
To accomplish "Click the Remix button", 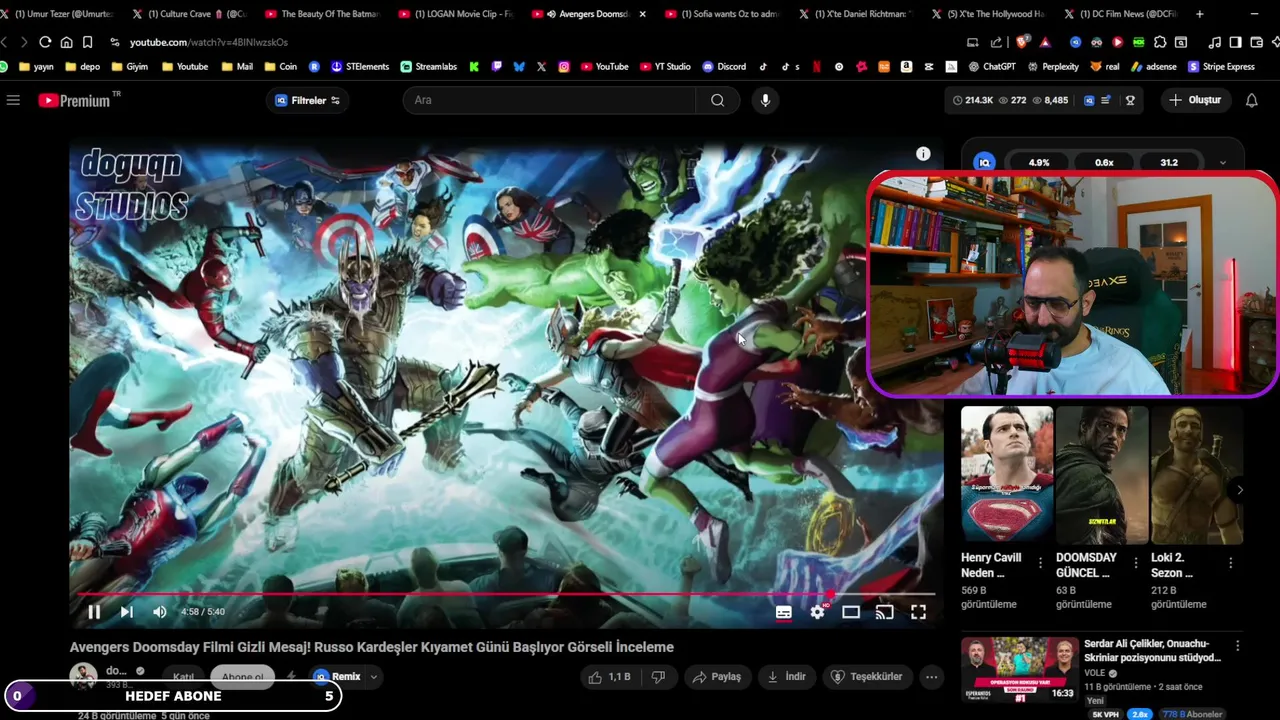I will 337,677.
